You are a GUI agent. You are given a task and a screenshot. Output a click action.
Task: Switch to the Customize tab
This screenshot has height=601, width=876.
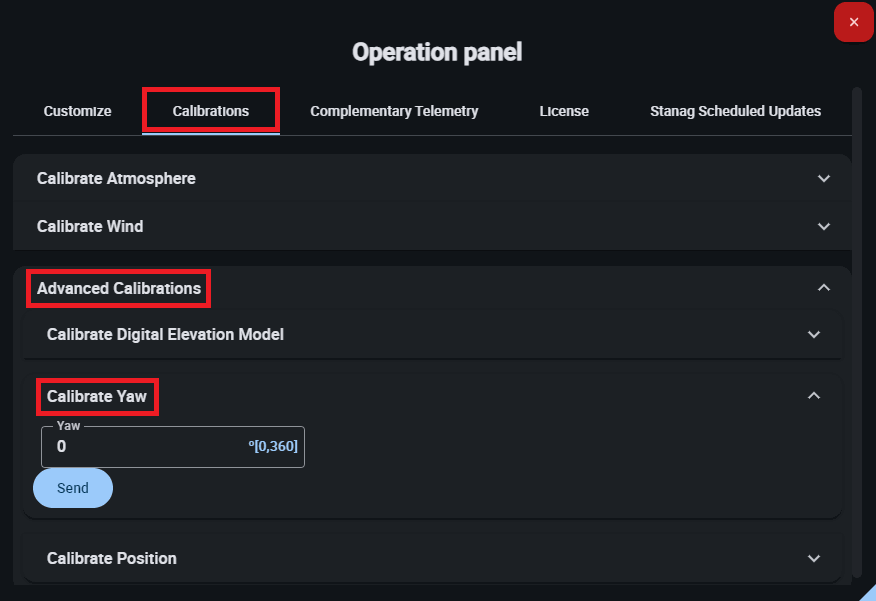pos(77,111)
